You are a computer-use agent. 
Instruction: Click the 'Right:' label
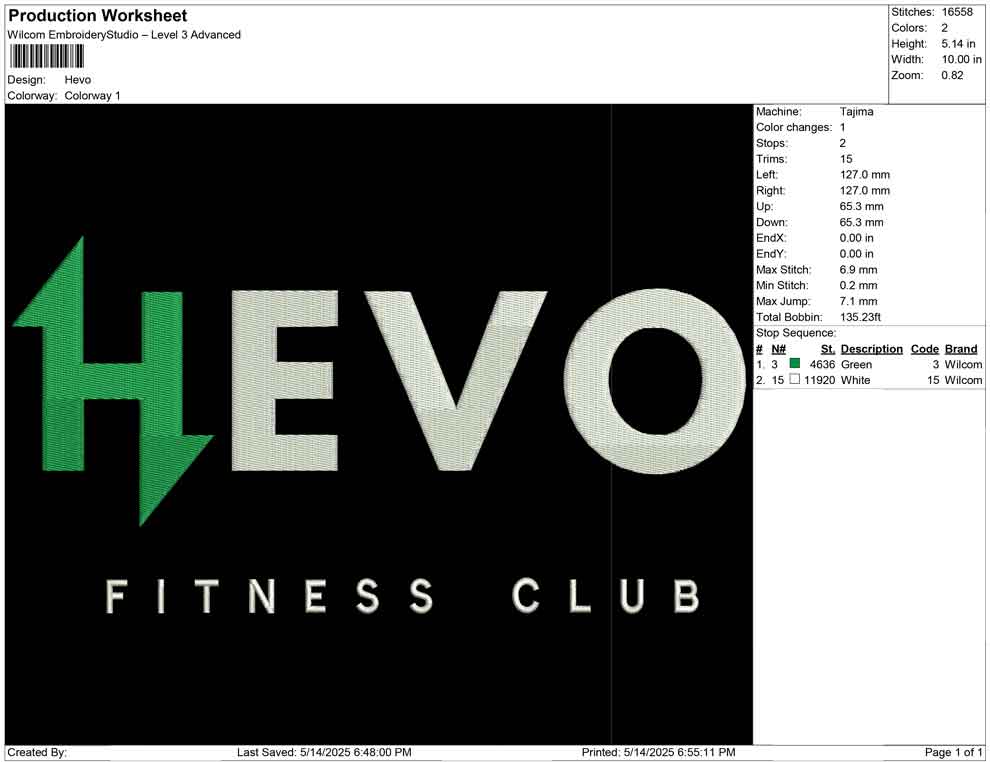[770, 191]
